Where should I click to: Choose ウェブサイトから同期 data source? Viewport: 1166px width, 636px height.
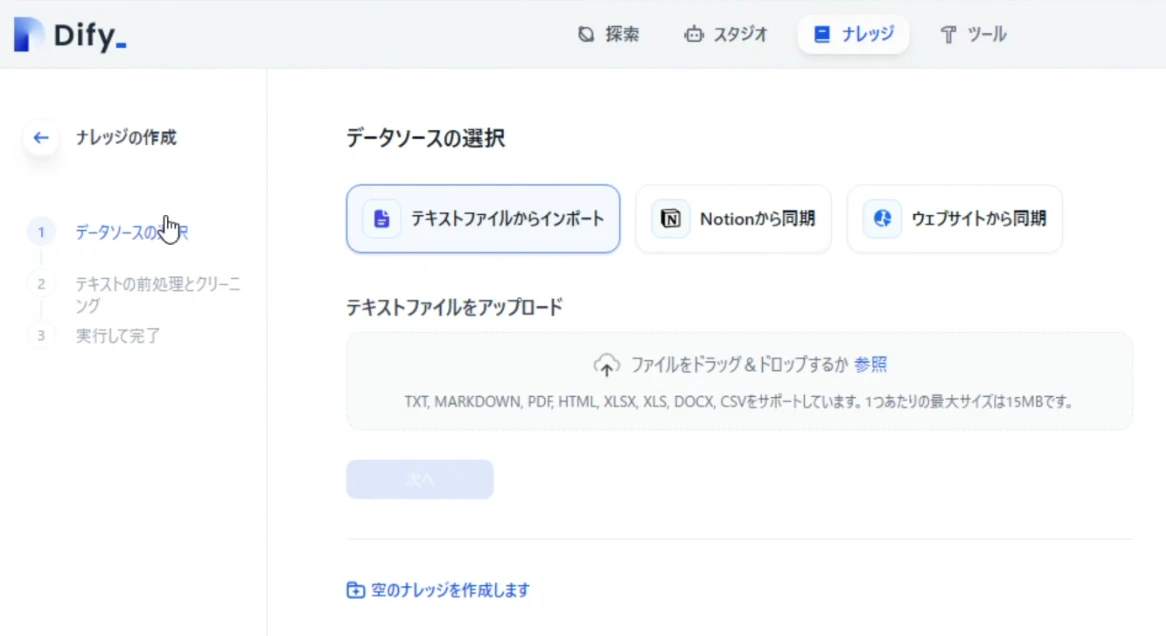click(x=955, y=219)
